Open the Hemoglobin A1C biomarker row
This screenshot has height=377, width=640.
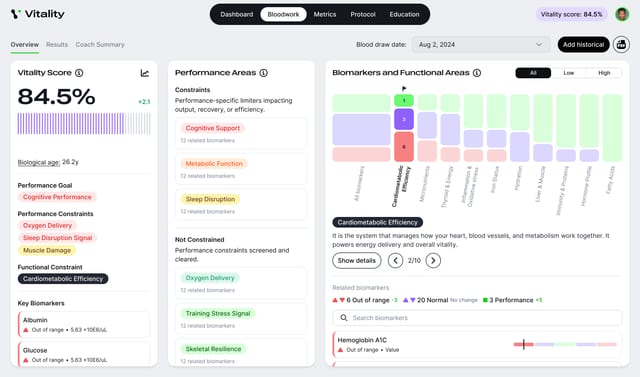(477, 344)
